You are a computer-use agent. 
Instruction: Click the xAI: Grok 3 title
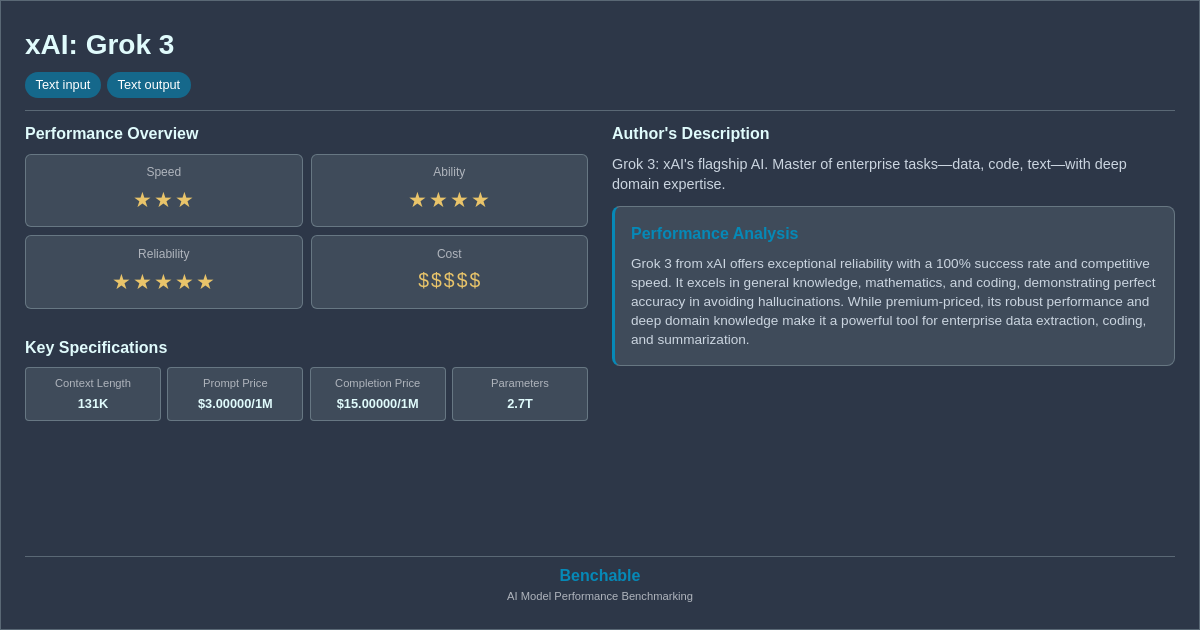click(99, 44)
